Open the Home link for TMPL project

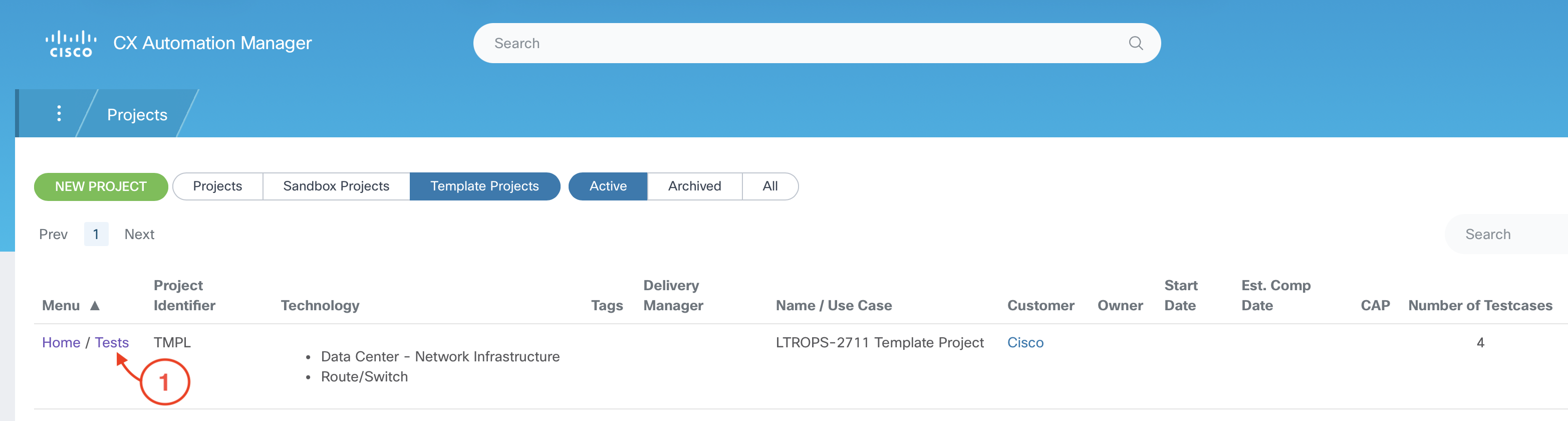[x=61, y=342]
